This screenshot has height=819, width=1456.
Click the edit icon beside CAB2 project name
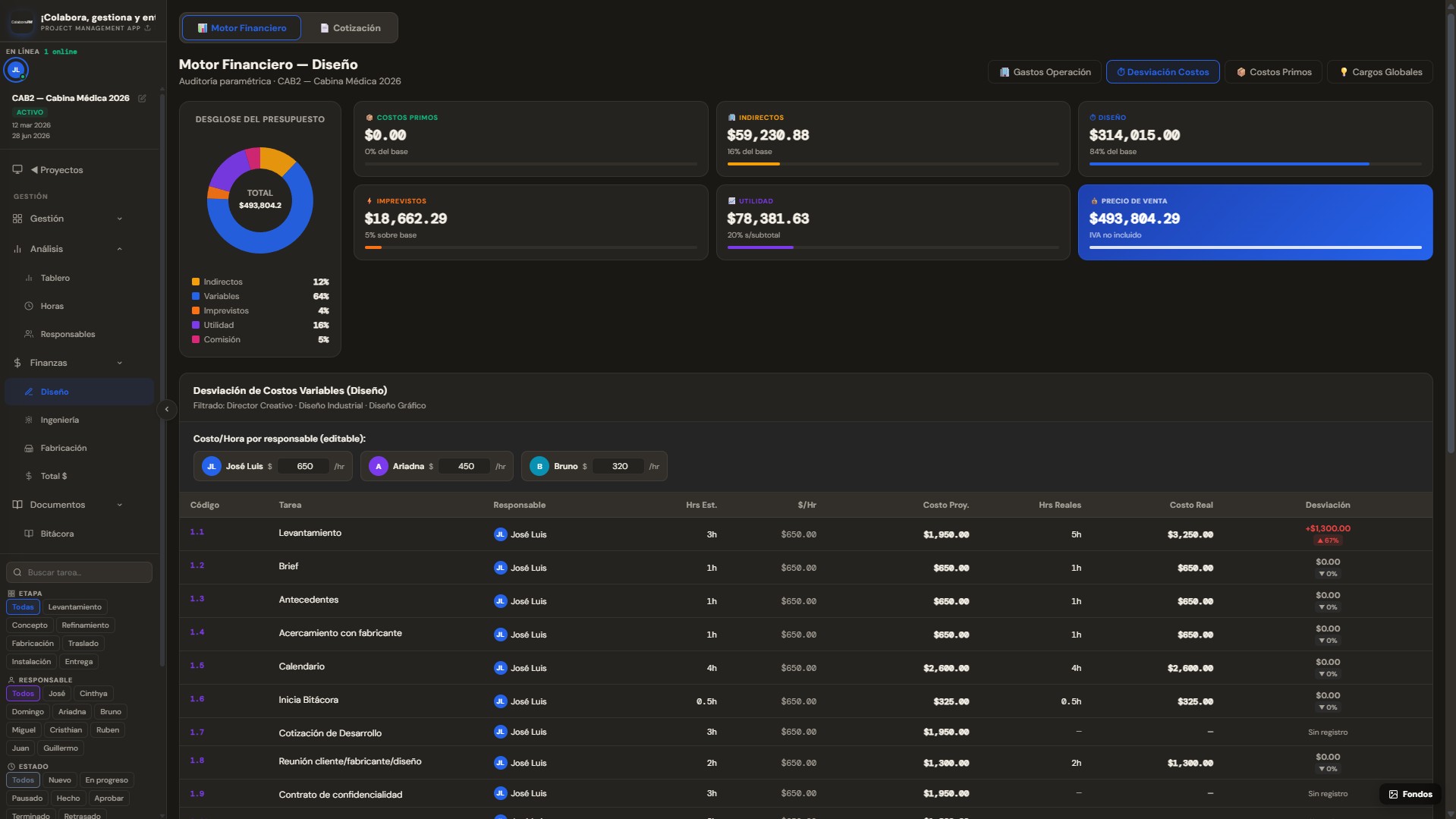point(142,99)
